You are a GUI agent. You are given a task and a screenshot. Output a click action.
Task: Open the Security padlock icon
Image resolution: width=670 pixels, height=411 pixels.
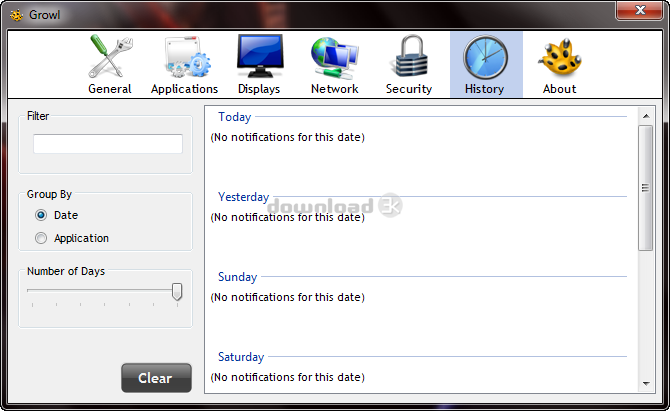point(411,56)
